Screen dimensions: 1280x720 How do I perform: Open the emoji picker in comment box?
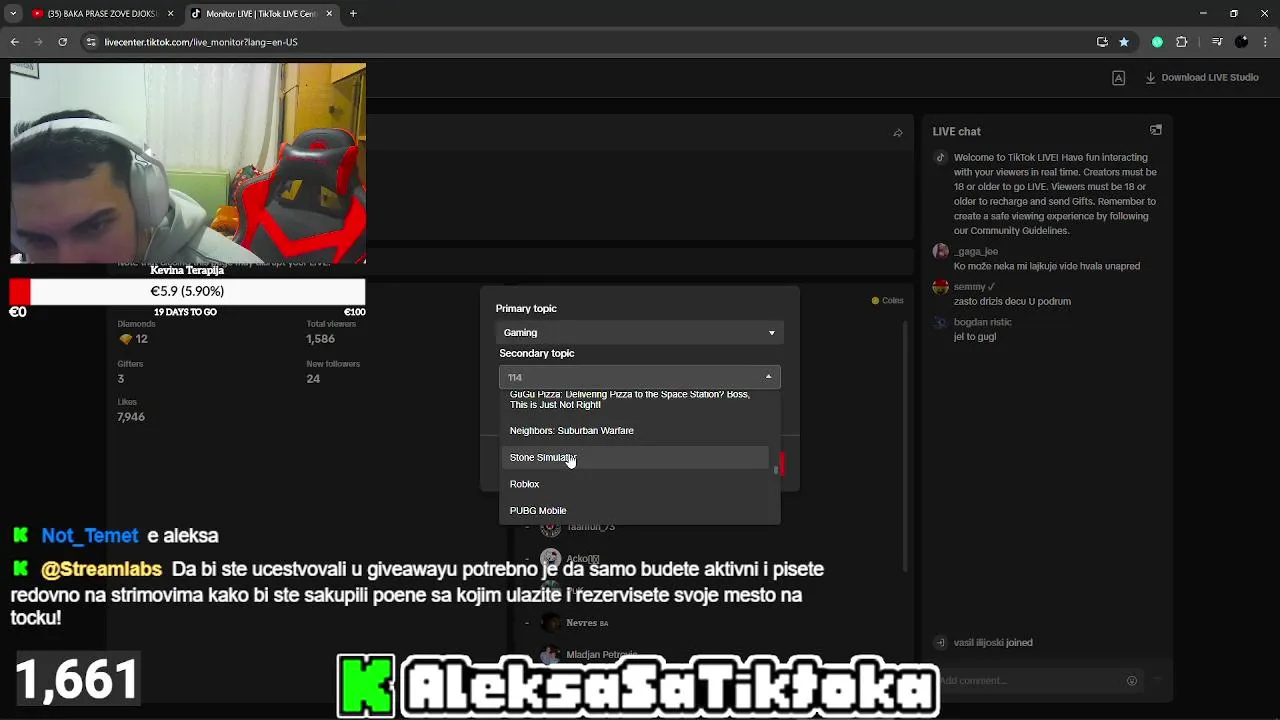pos(1132,681)
